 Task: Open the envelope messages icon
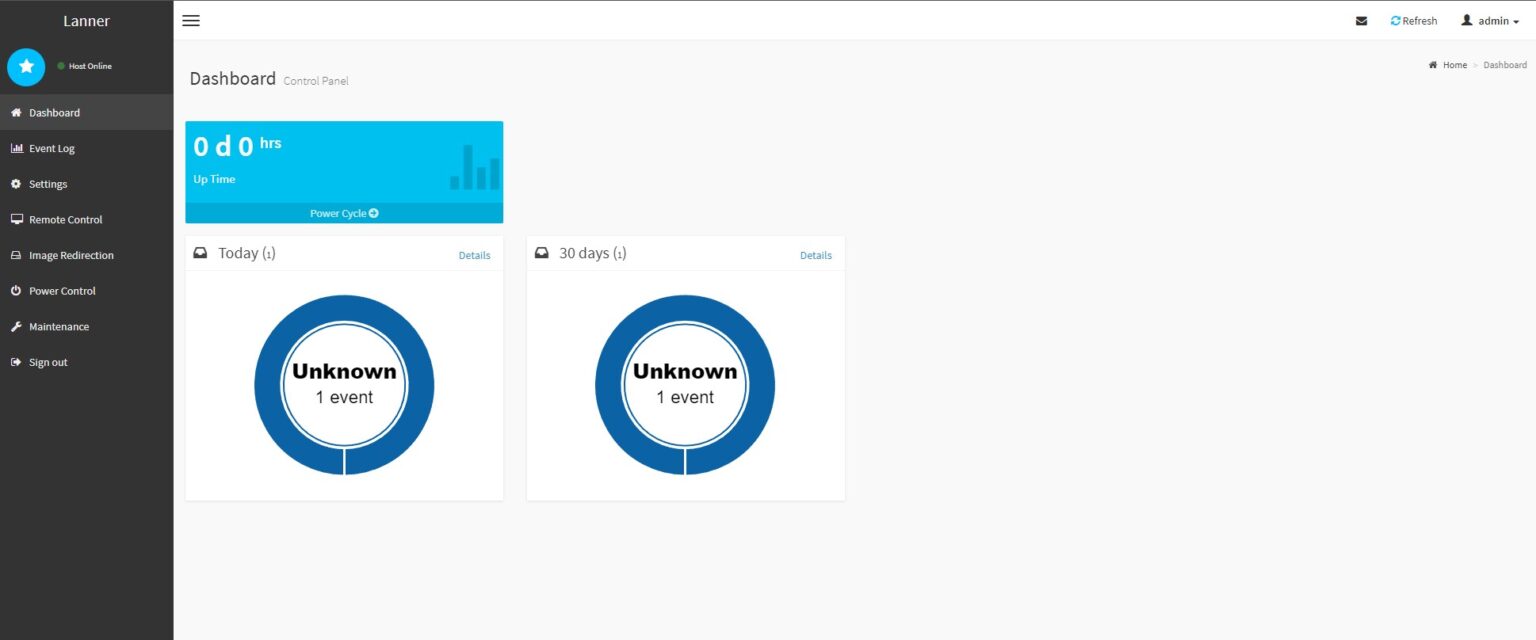[1361, 21]
